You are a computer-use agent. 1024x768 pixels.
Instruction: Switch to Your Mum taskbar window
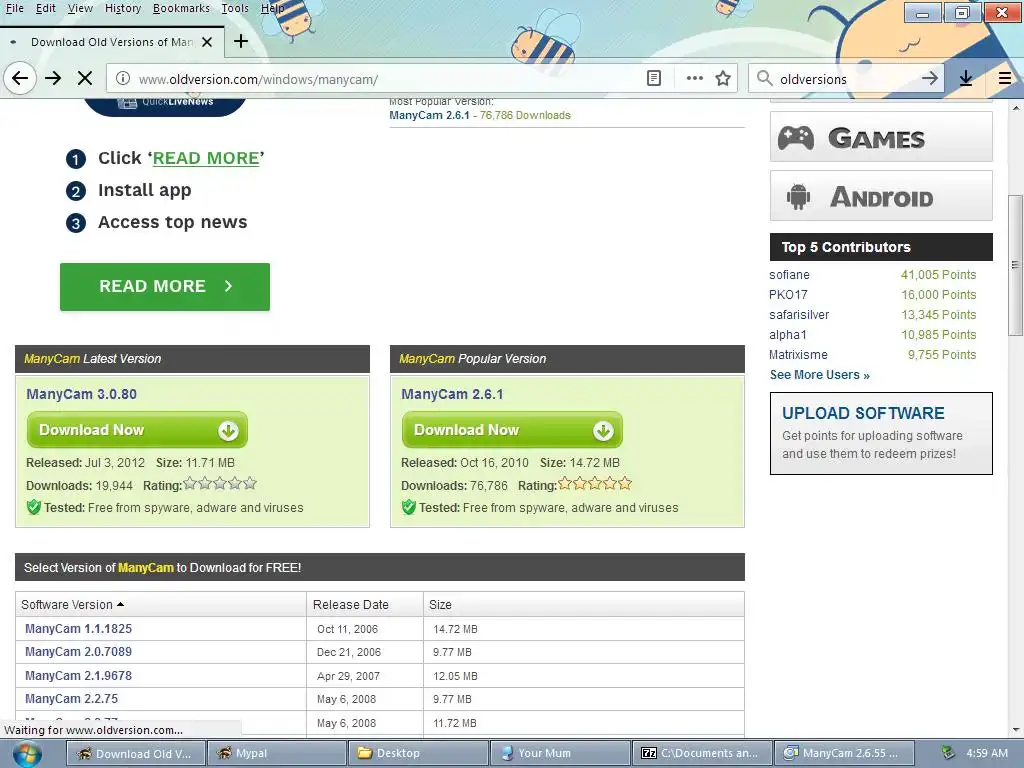pos(560,753)
